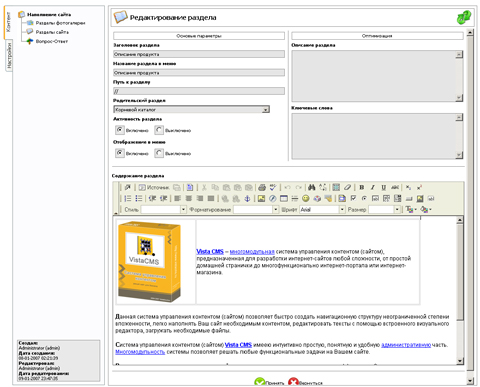Image resolution: width=480 pixels, height=387 pixels.
Task: Set menu display to Выключено
Action: (159, 153)
